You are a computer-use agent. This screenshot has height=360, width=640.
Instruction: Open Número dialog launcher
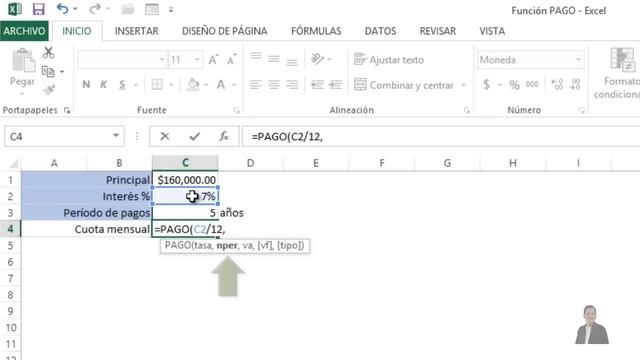click(x=582, y=110)
